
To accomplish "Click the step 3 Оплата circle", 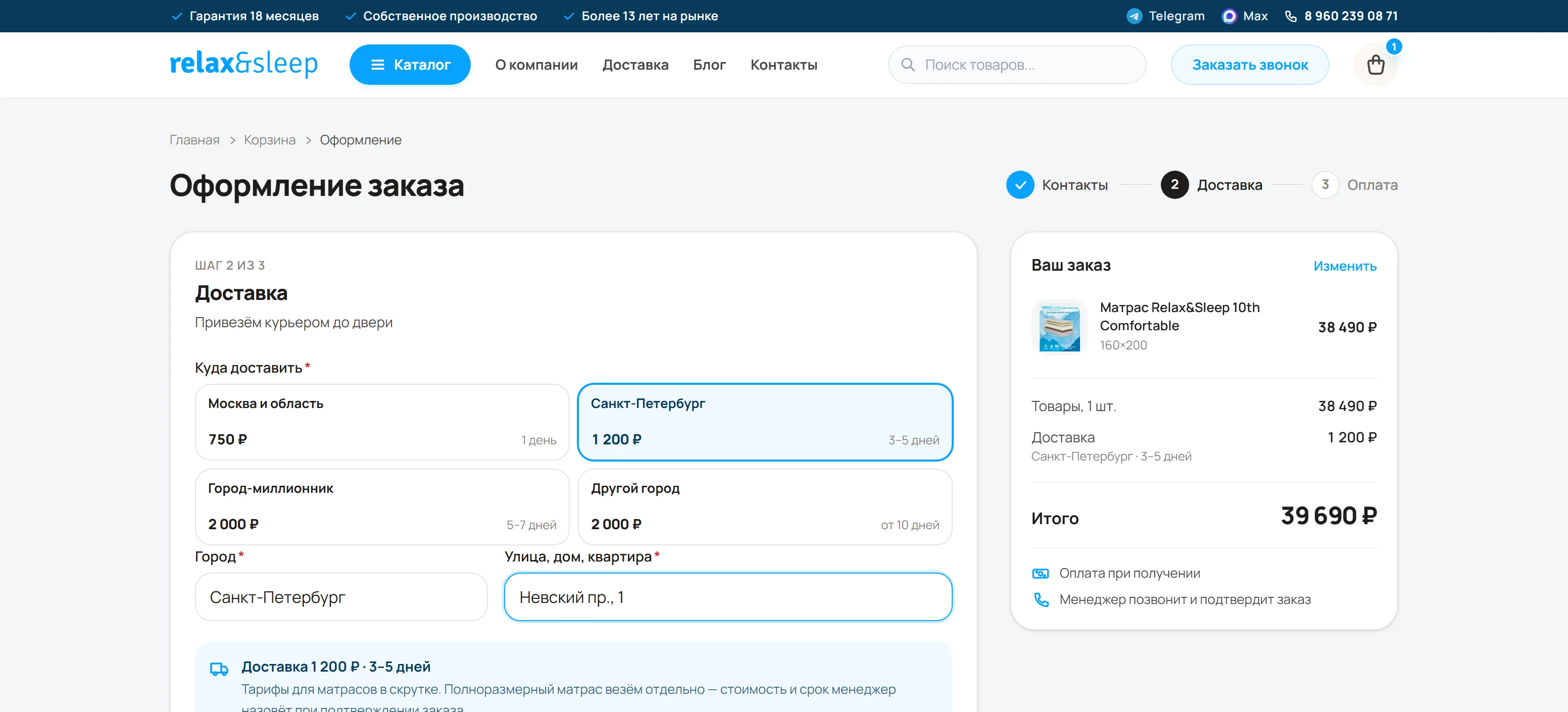I will click(x=1325, y=184).
